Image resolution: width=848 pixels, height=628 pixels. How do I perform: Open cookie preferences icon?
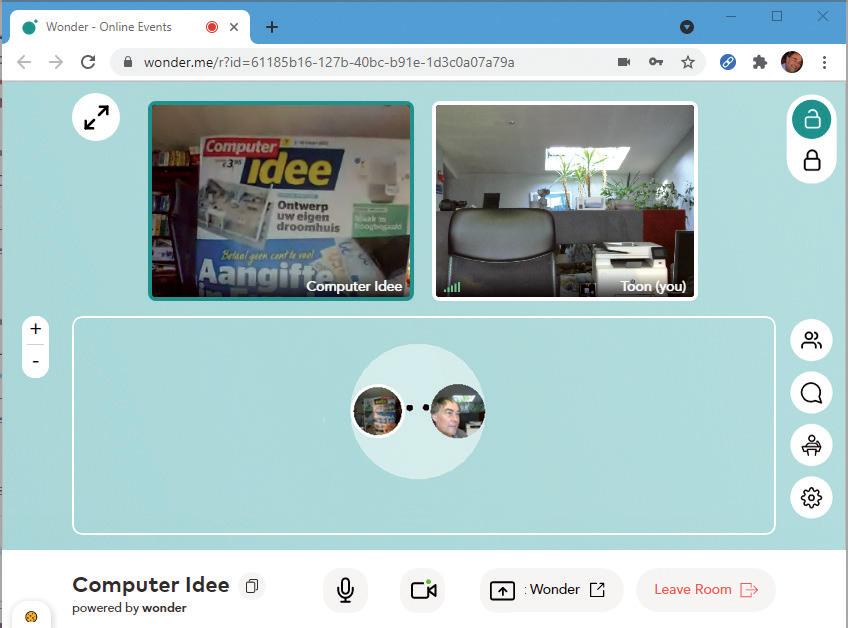[31, 617]
